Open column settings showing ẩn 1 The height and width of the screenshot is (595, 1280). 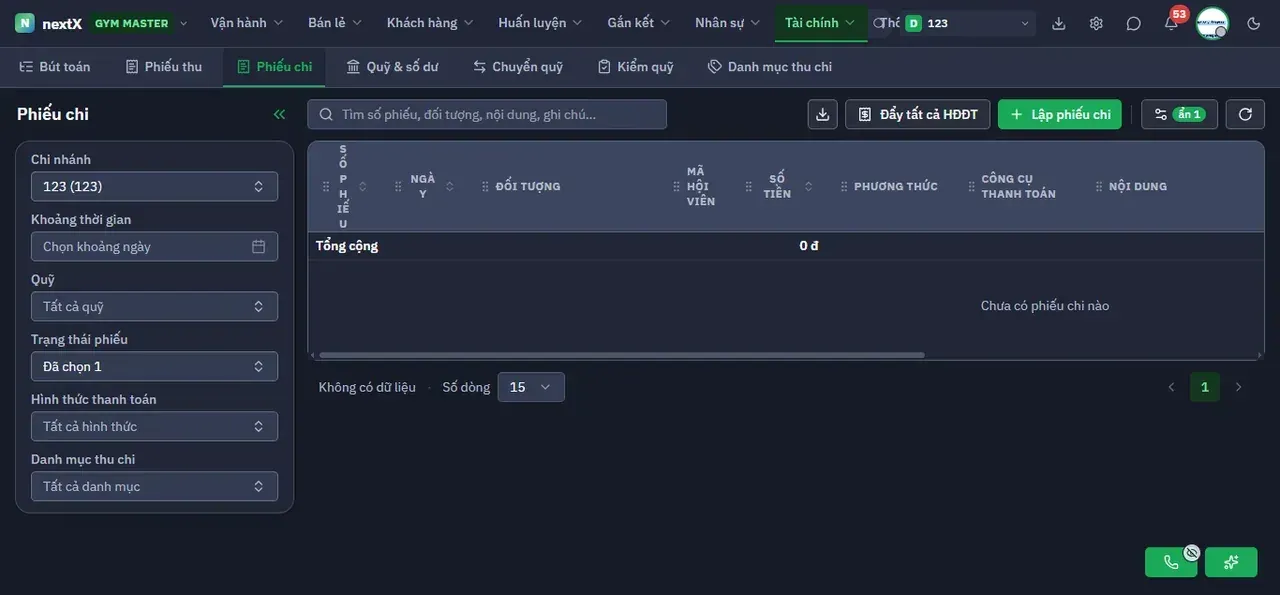pyautogui.click(x=1179, y=114)
